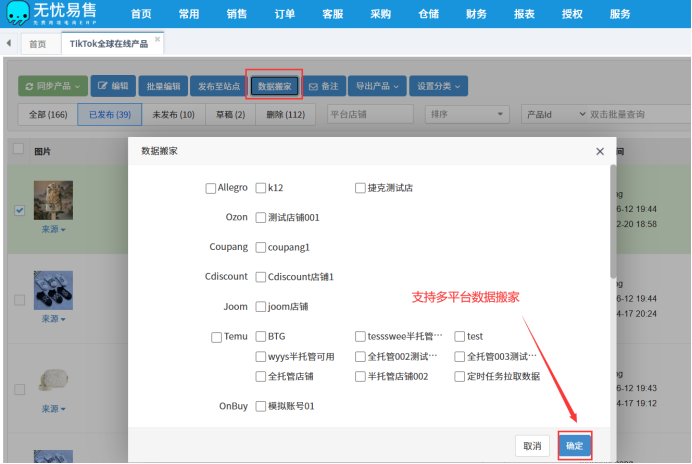The image size is (692, 464).
Task: Expand the 设置分类 dropdown
Action: coord(439,86)
